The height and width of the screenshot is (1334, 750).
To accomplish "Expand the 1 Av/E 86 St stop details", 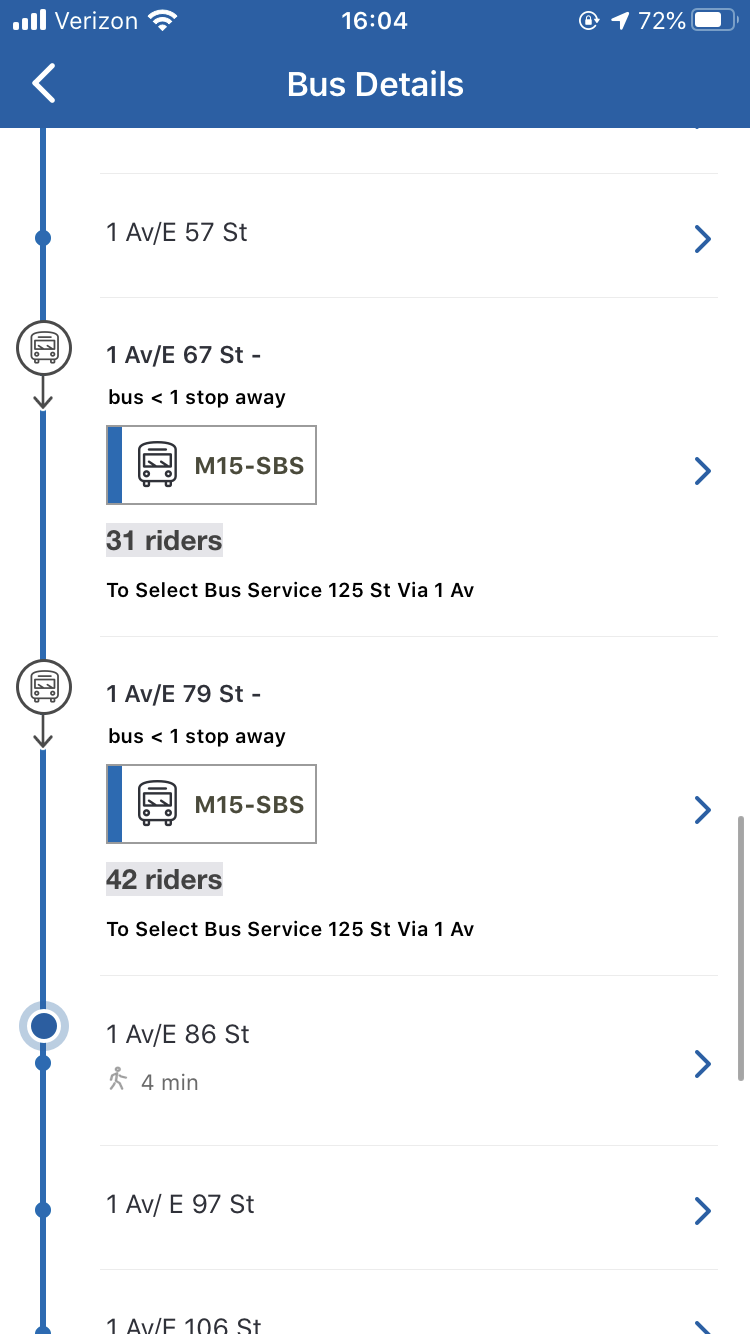I will (703, 1064).
